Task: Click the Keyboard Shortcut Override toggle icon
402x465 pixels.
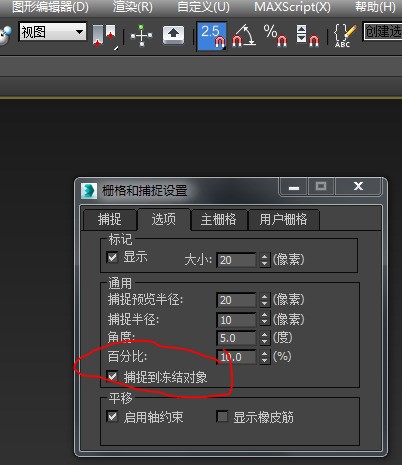Action: pos(174,35)
